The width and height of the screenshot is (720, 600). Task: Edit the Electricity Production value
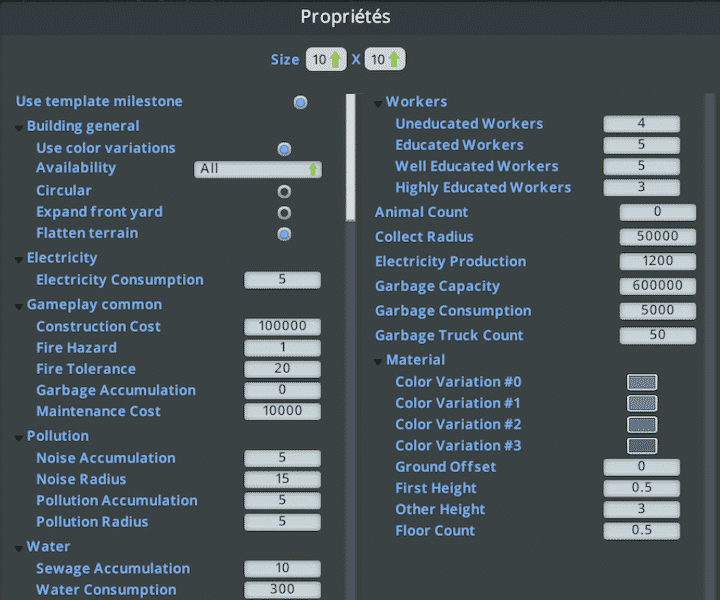point(657,262)
